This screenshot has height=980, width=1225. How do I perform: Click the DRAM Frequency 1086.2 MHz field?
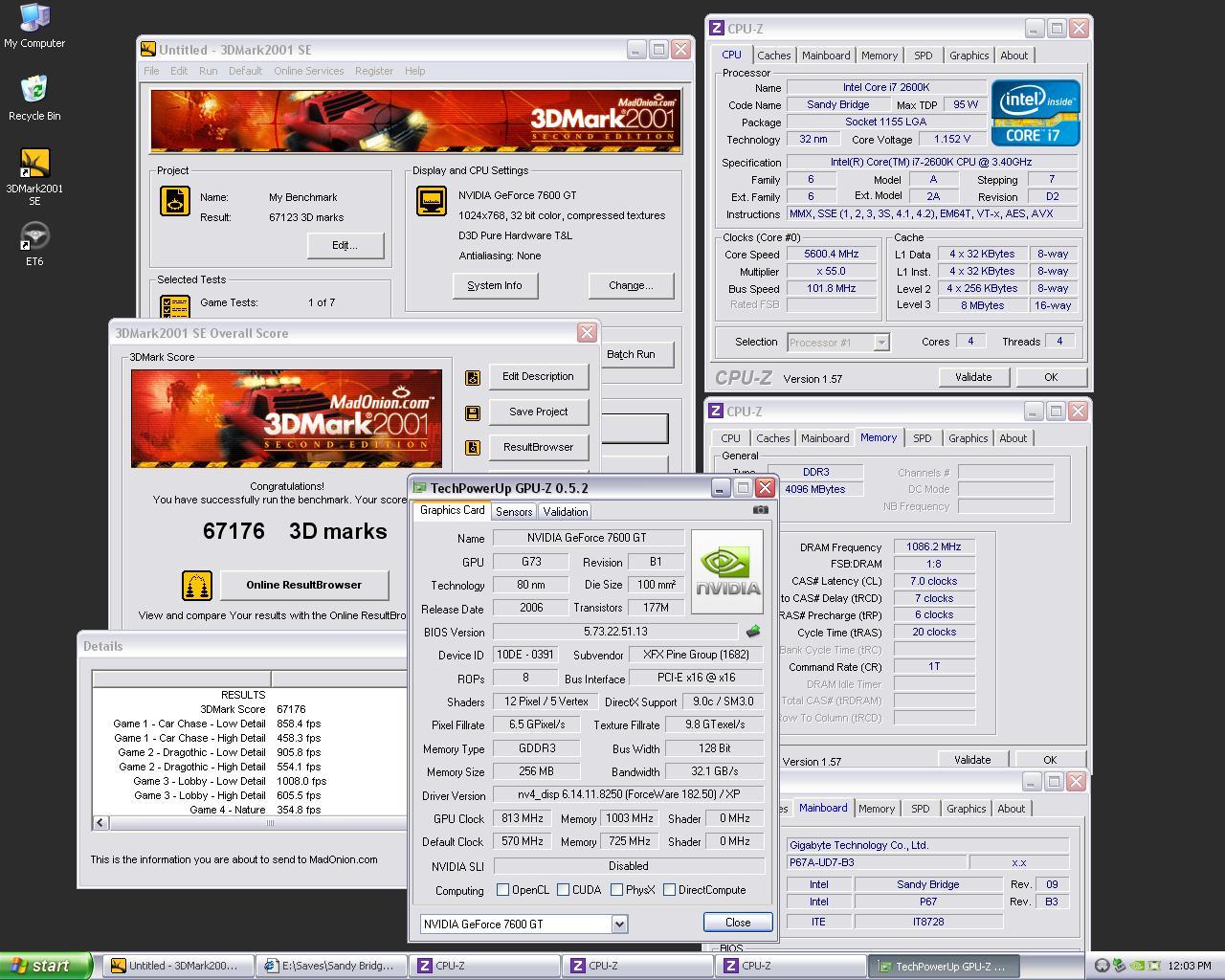pos(933,546)
